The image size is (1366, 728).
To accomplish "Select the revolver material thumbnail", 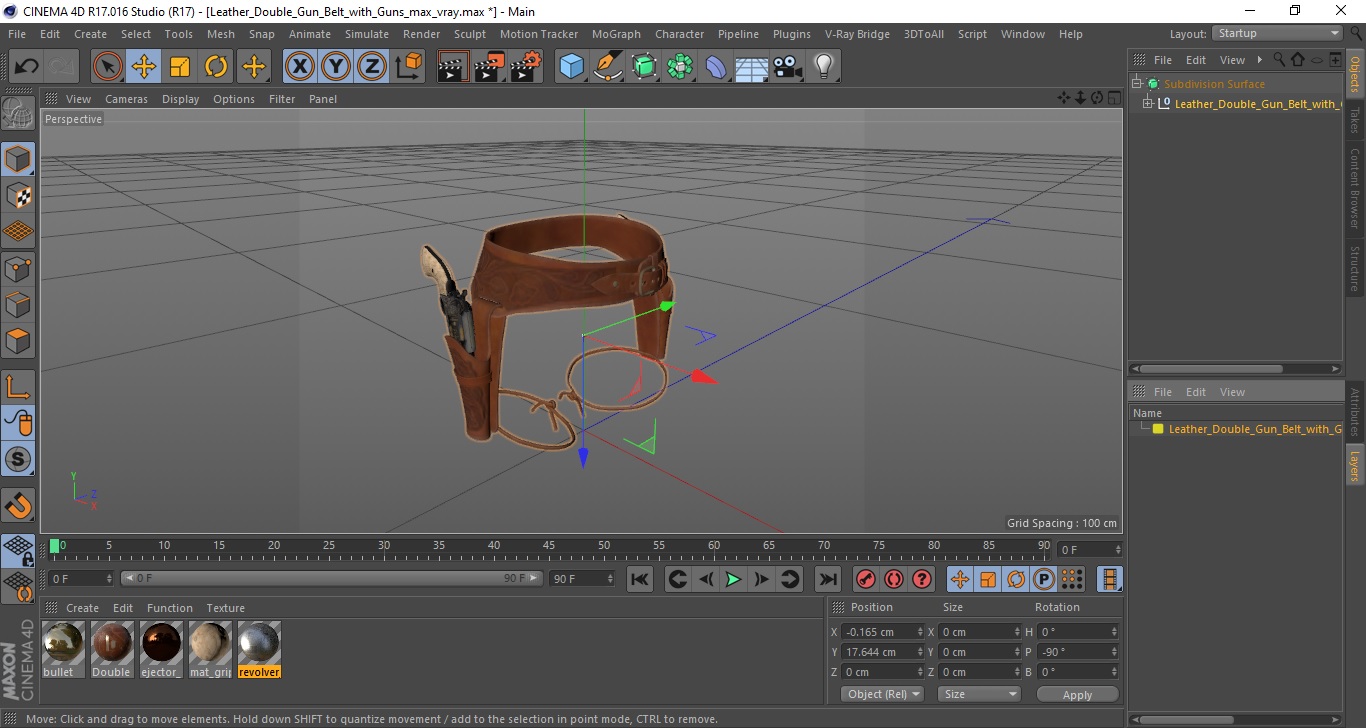I will point(259,648).
